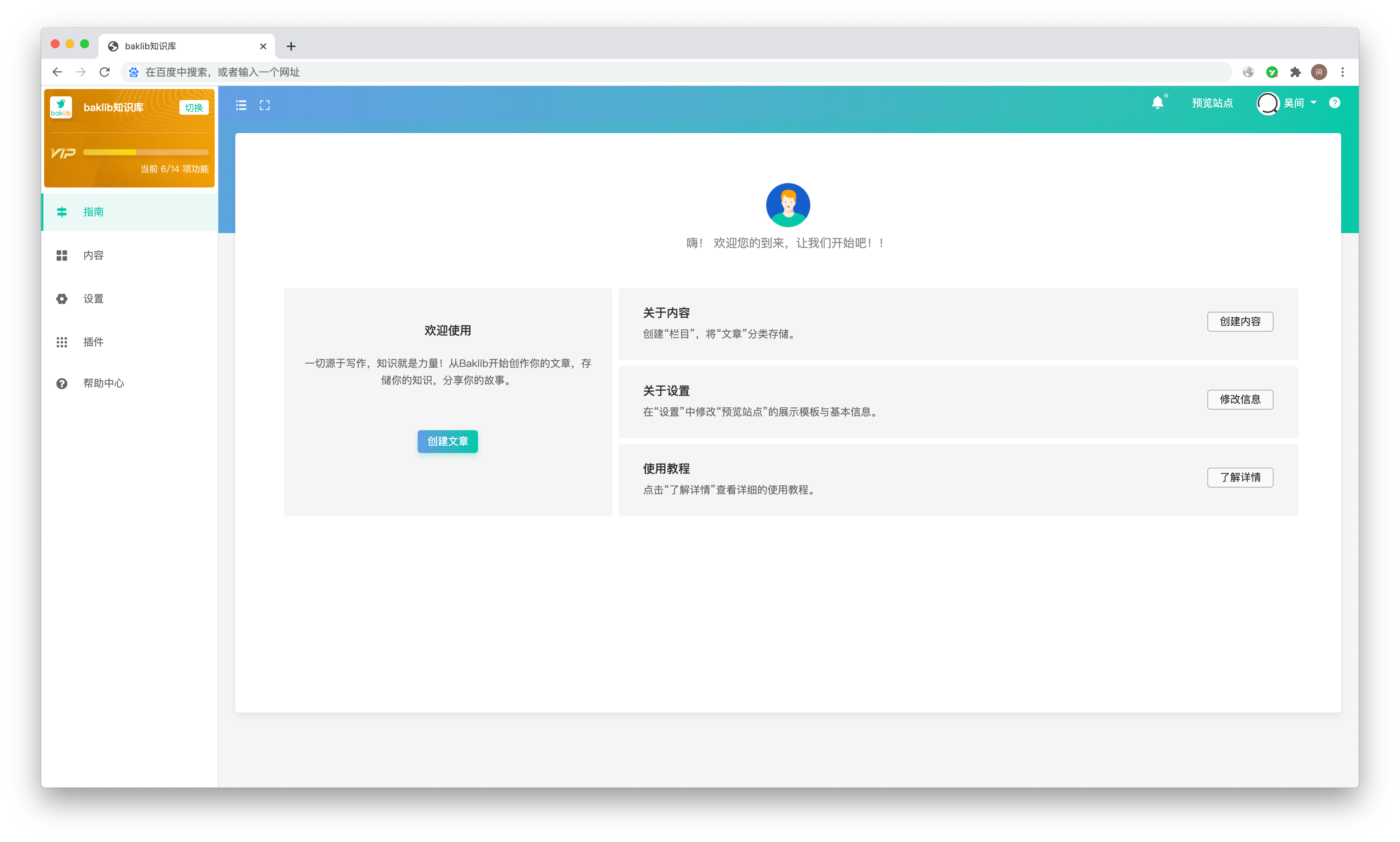This screenshot has height=842, width=1400.
Task: Click the notification bell icon
Action: pos(1158,103)
